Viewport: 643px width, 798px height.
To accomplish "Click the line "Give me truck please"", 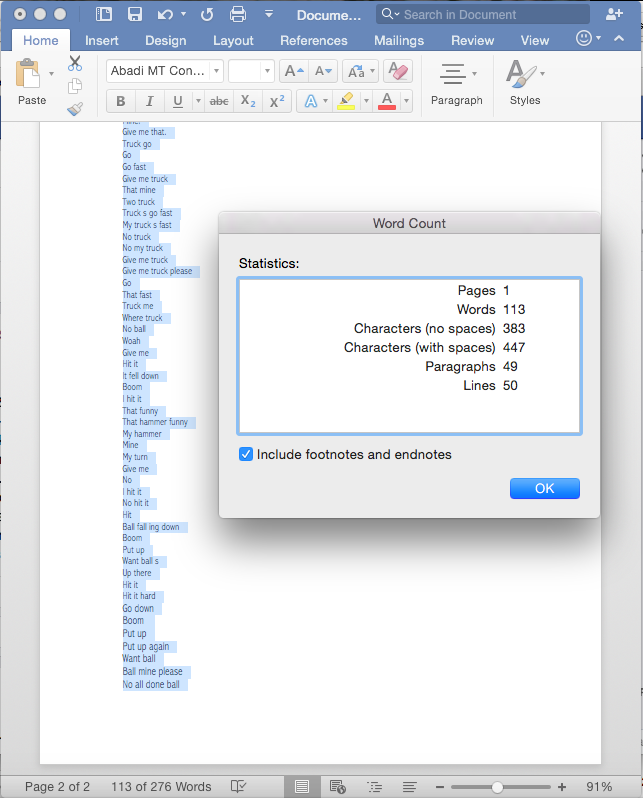I will click(157, 271).
